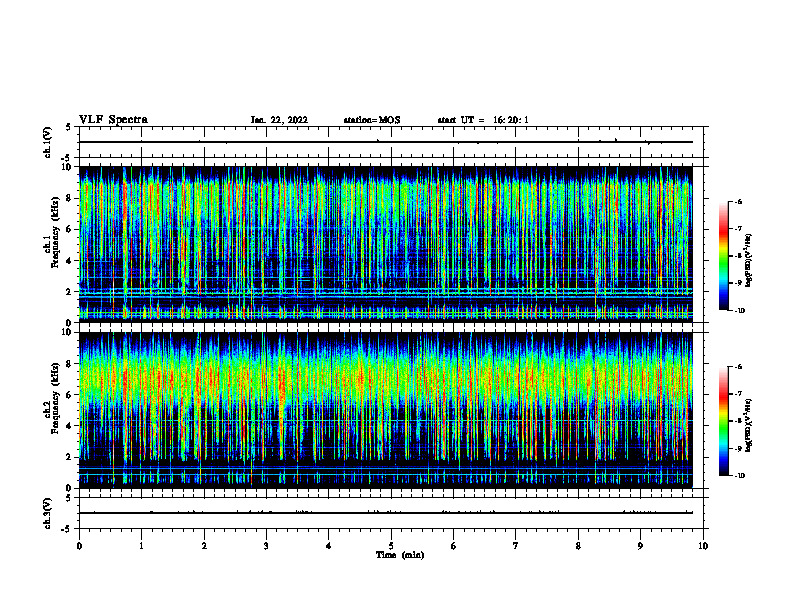
Task: Click time axis tick label "2" minutes
Action: coord(204,546)
